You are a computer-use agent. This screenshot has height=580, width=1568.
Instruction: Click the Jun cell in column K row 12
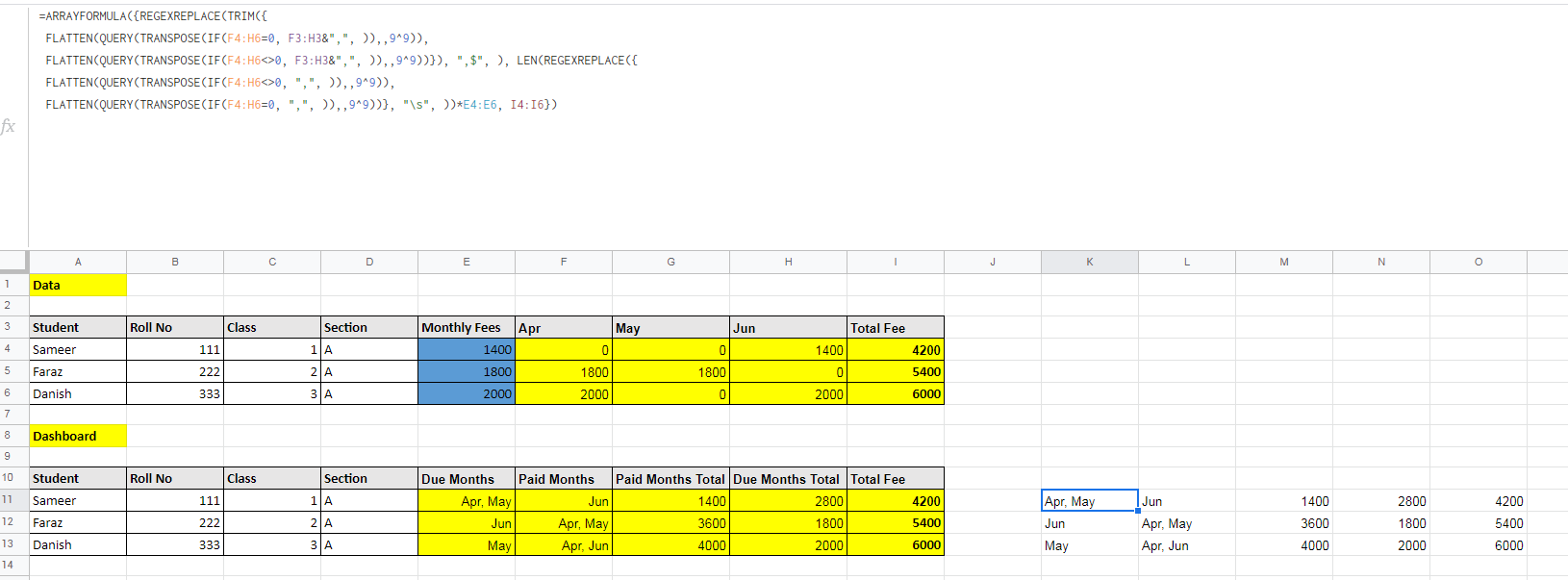pyautogui.click(x=1090, y=523)
